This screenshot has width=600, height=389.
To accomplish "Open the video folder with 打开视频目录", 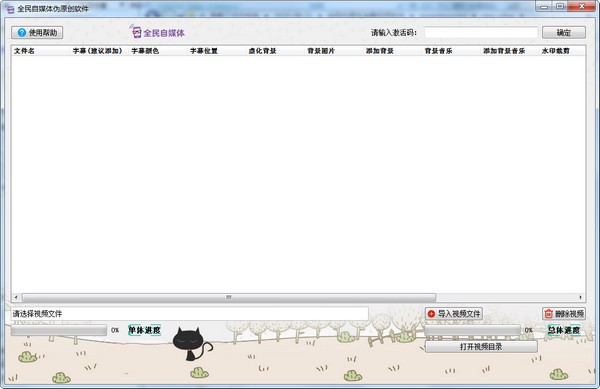I will click(x=481, y=347).
